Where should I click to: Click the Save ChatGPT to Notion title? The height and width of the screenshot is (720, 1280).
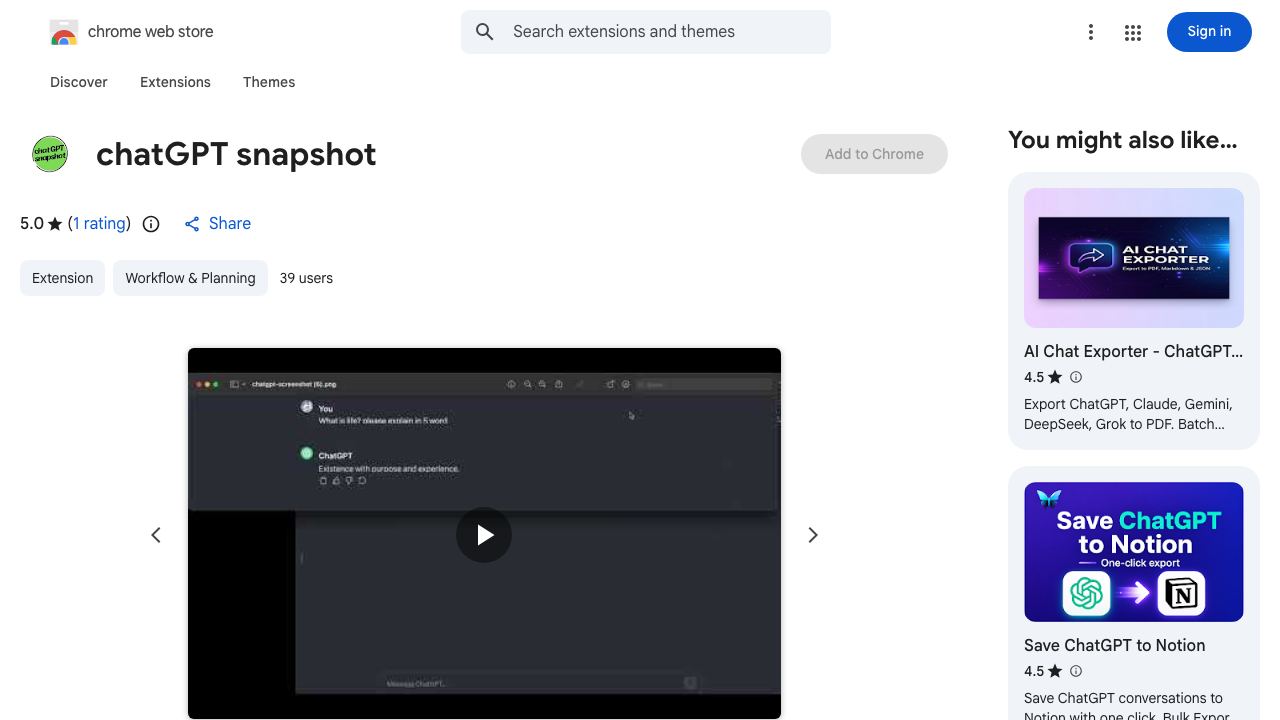(1114, 645)
